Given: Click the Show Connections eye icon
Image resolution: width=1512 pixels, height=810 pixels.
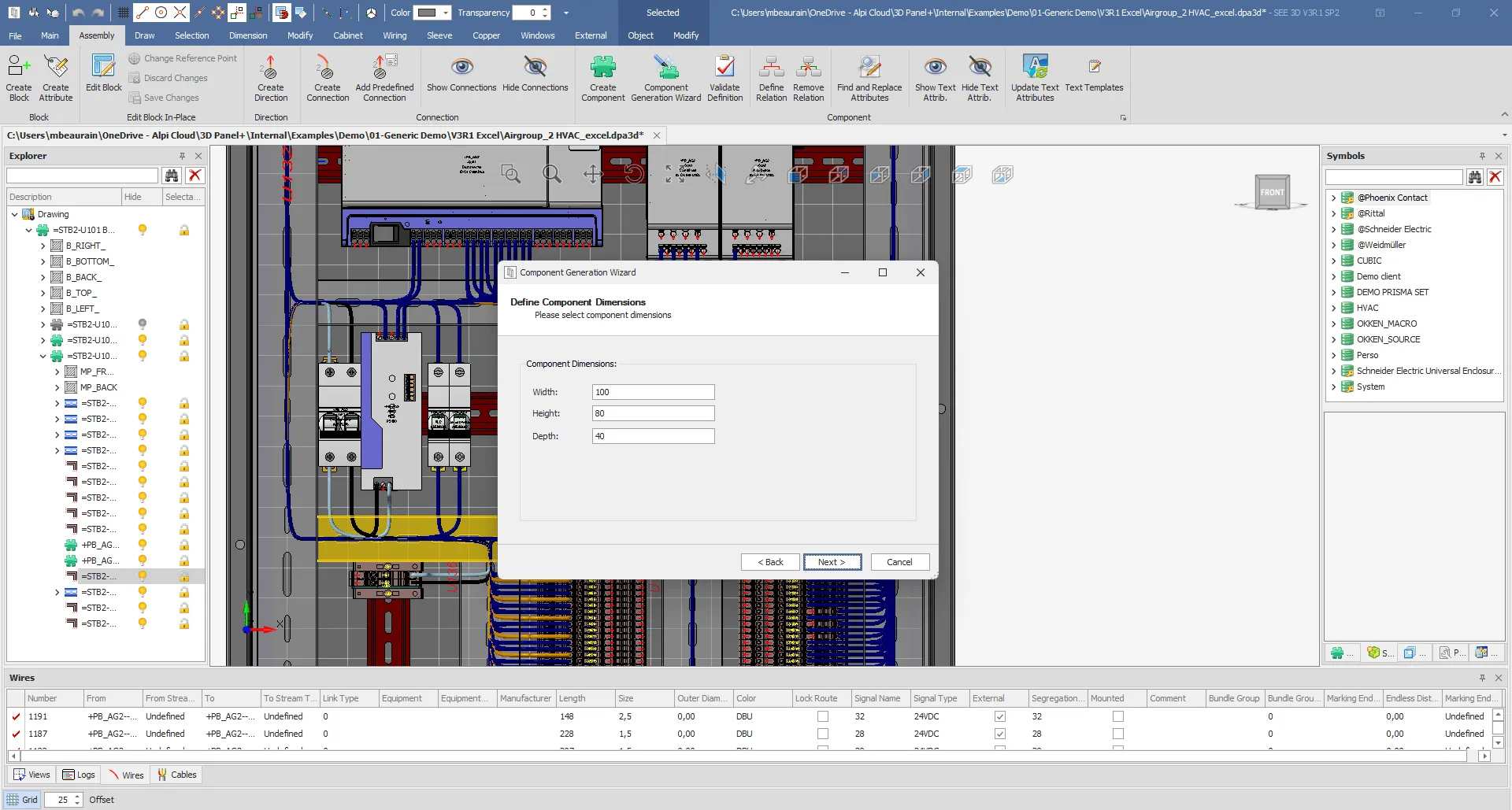Looking at the screenshot, I should 461,68.
